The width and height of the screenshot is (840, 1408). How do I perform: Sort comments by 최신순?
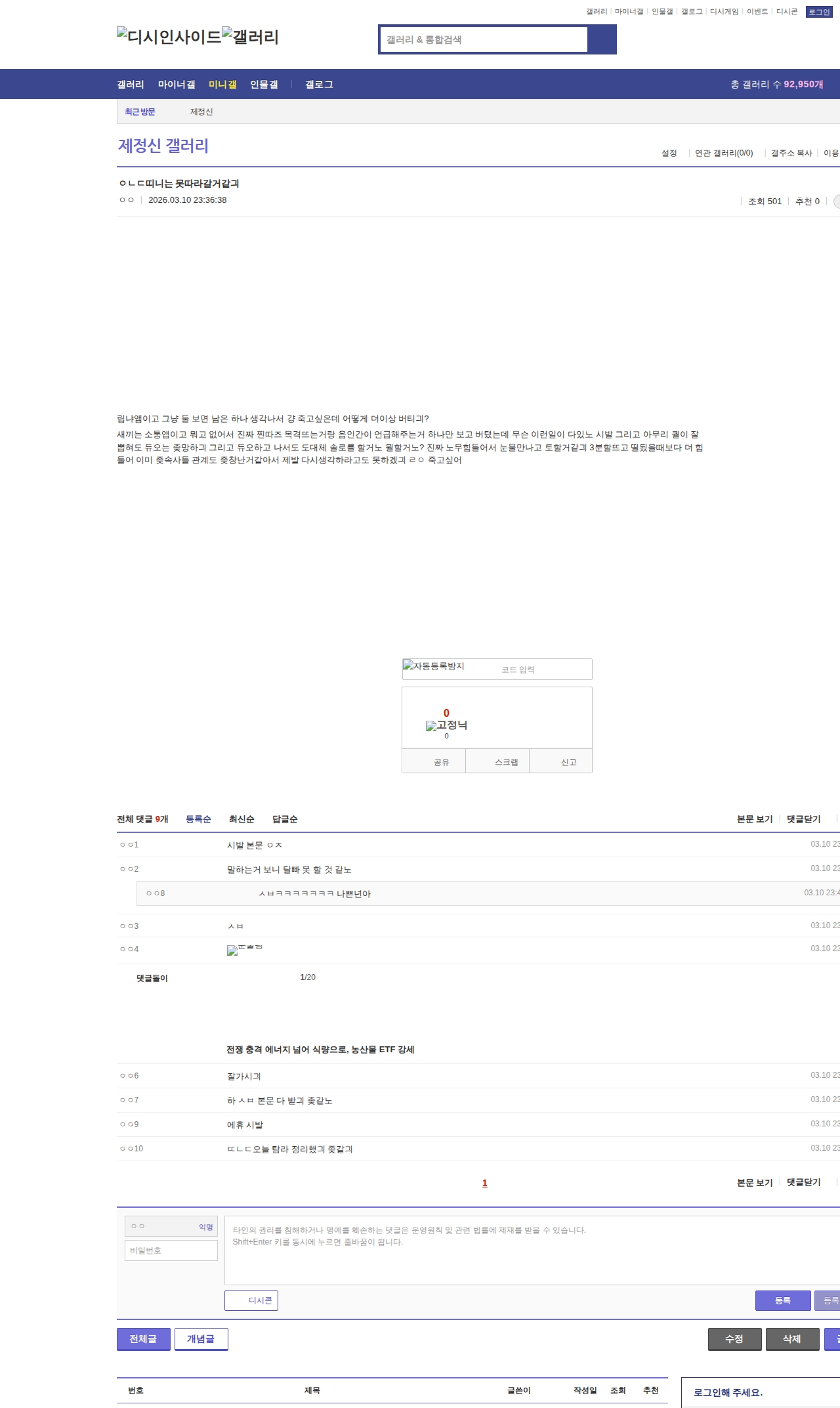tap(241, 819)
